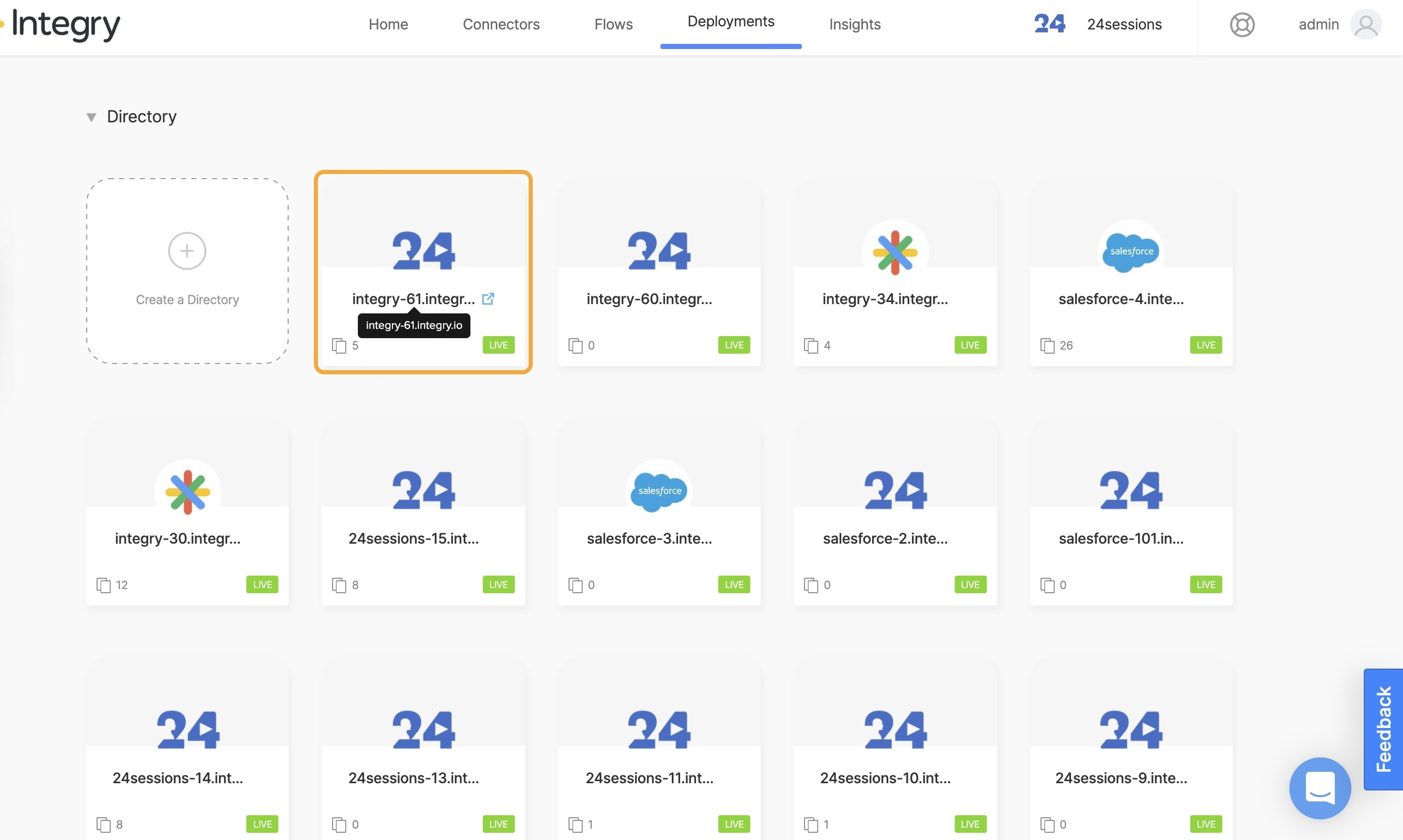This screenshot has width=1403, height=840.
Task: Click the copies icon on integry-60 card
Action: click(575, 345)
